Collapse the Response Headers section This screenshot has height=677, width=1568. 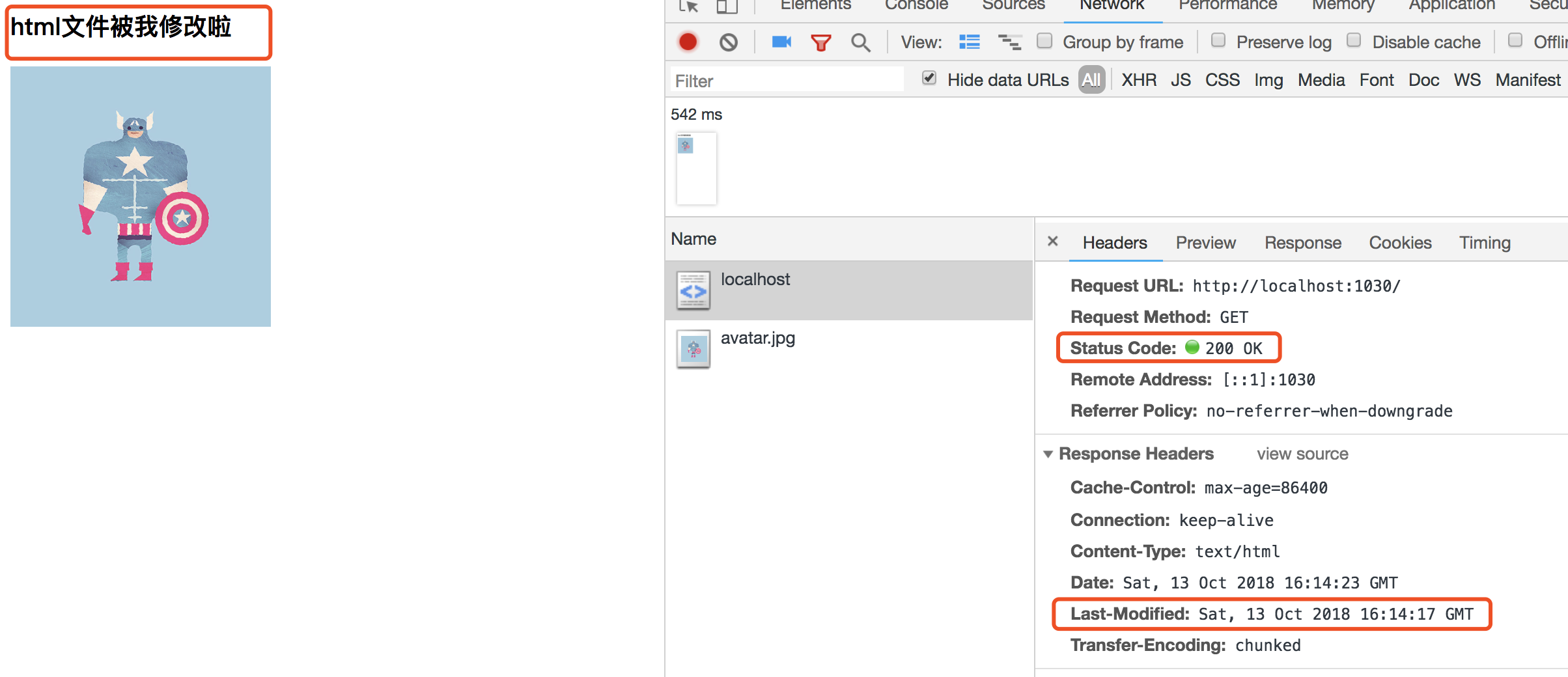(1048, 454)
